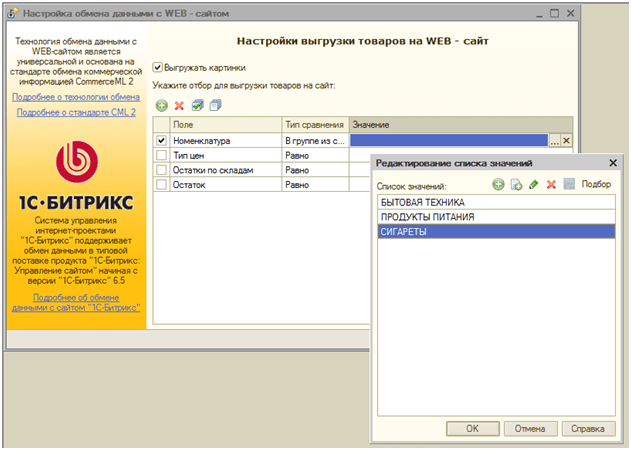The image size is (631, 450).
Task: Click the Остаток field cell
Action: (225, 185)
